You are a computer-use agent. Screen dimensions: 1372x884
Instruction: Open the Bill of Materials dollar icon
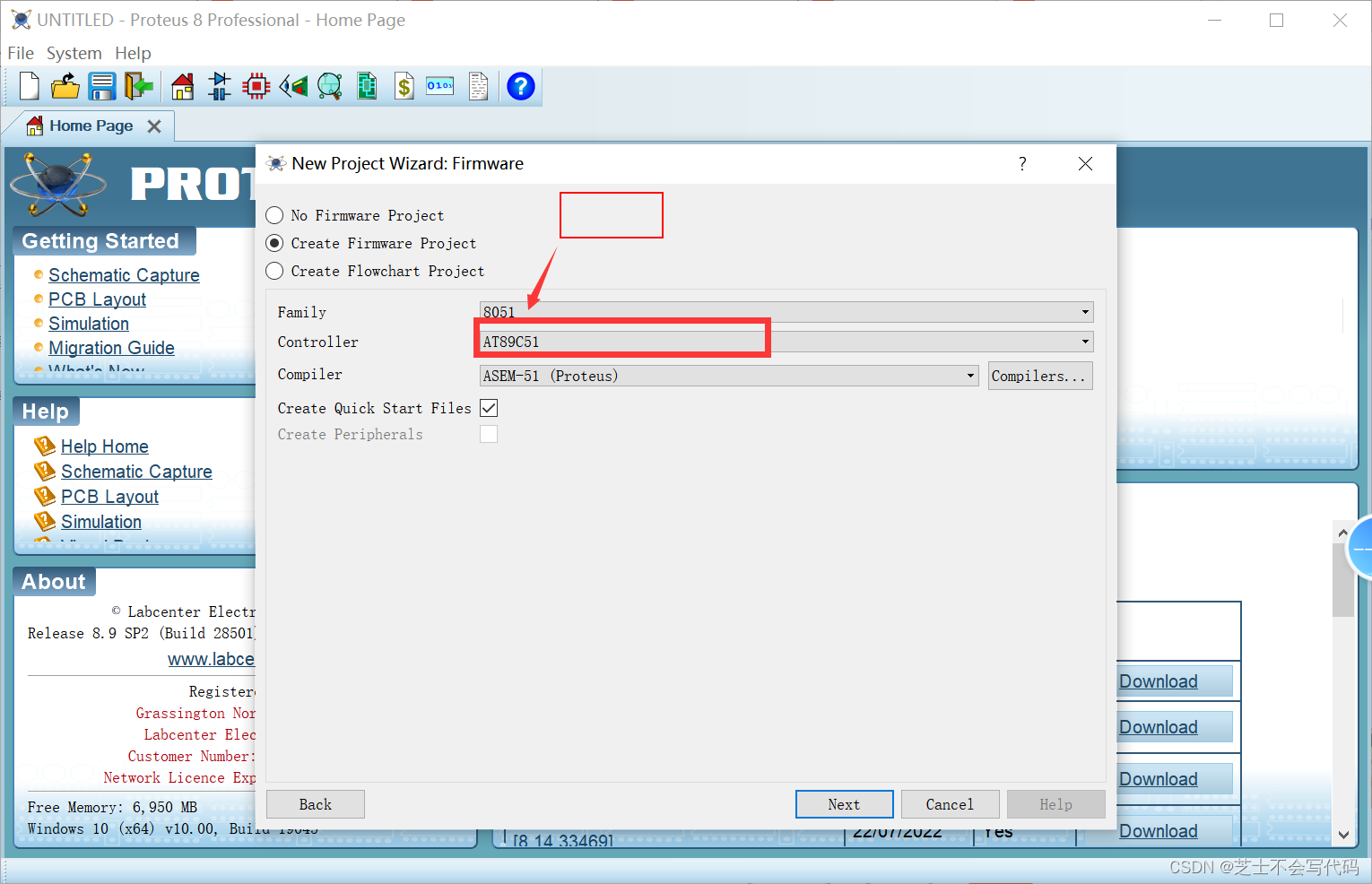point(404,86)
